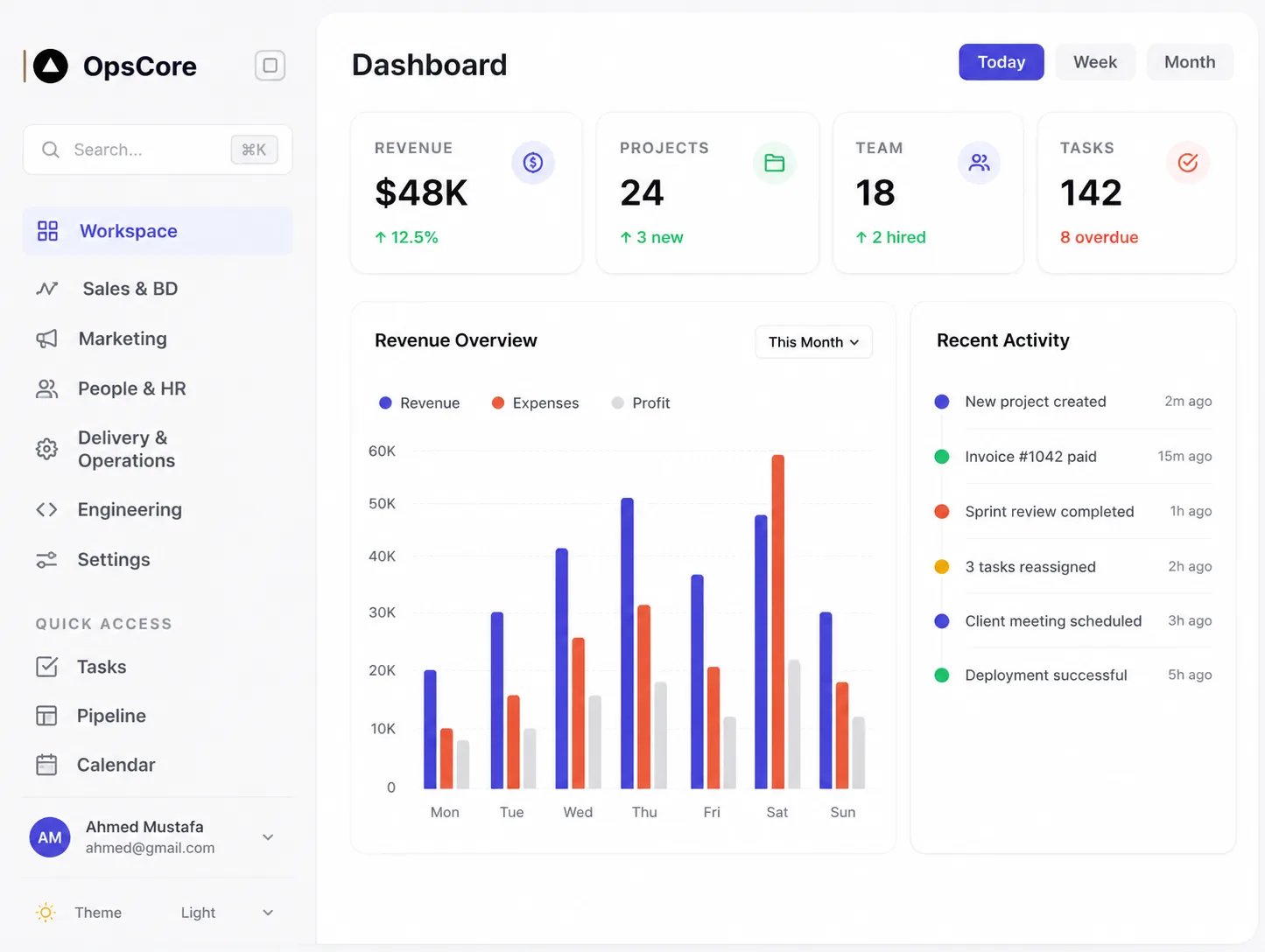Click the Delivery & Operations gear icon

[46, 449]
